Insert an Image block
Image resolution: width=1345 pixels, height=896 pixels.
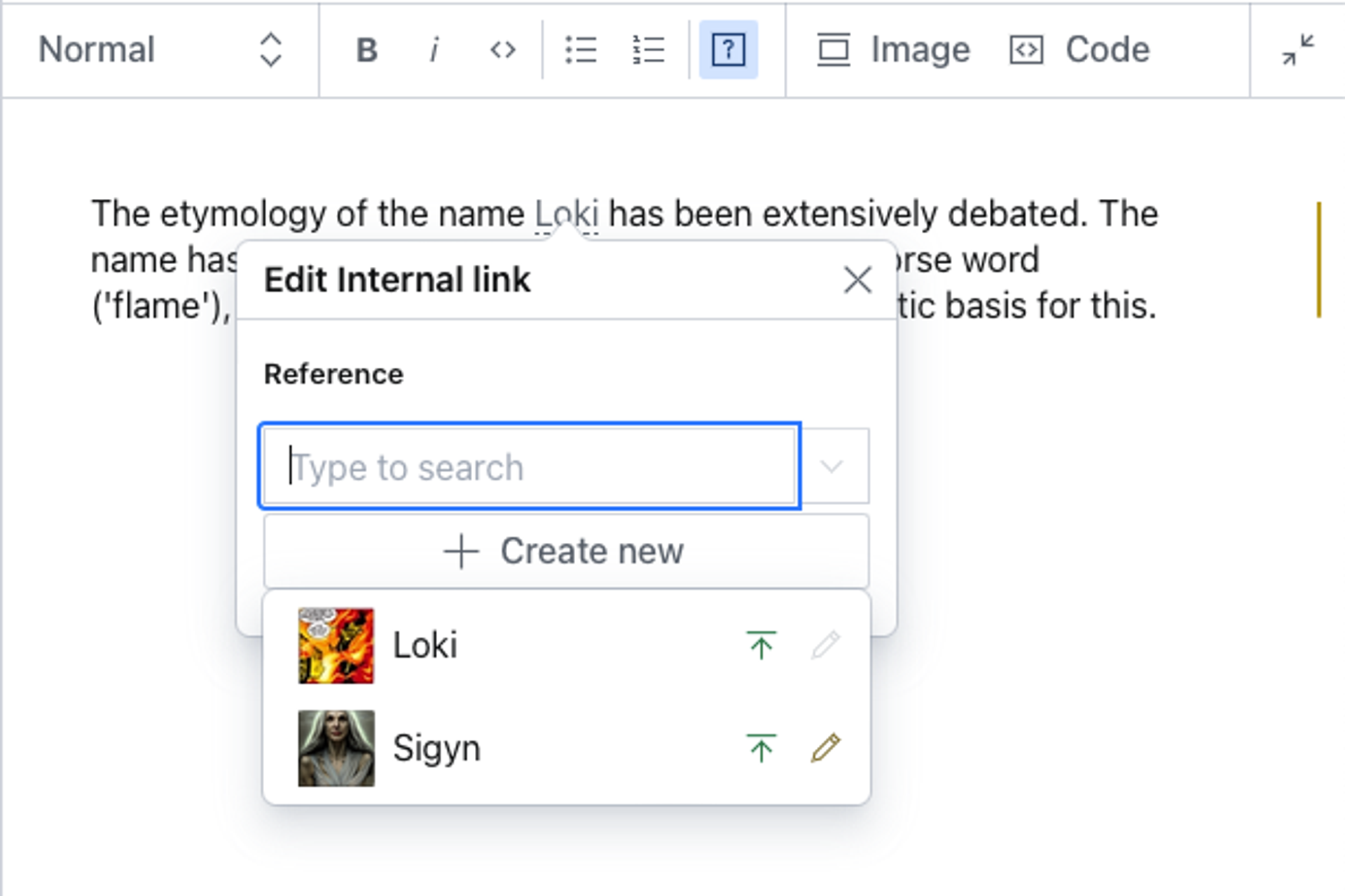point(893,50)
